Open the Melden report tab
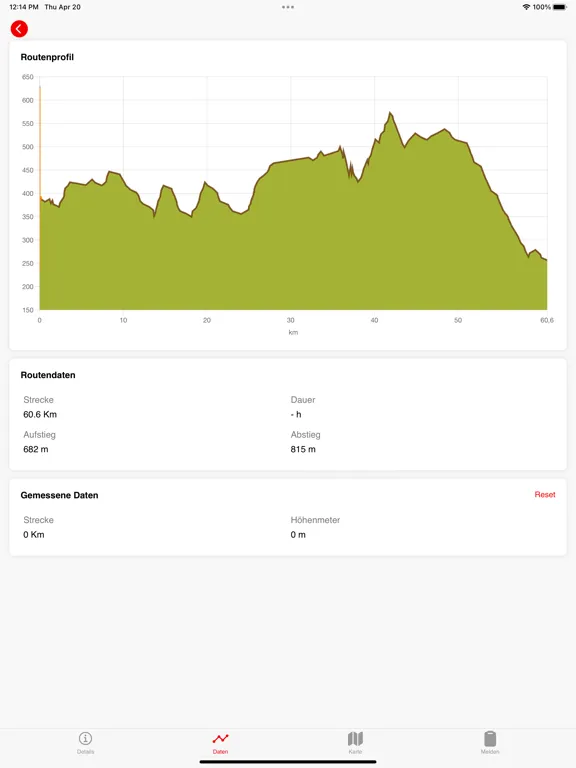This screenshot has height=768, width=576. click(x=490, y=743)
